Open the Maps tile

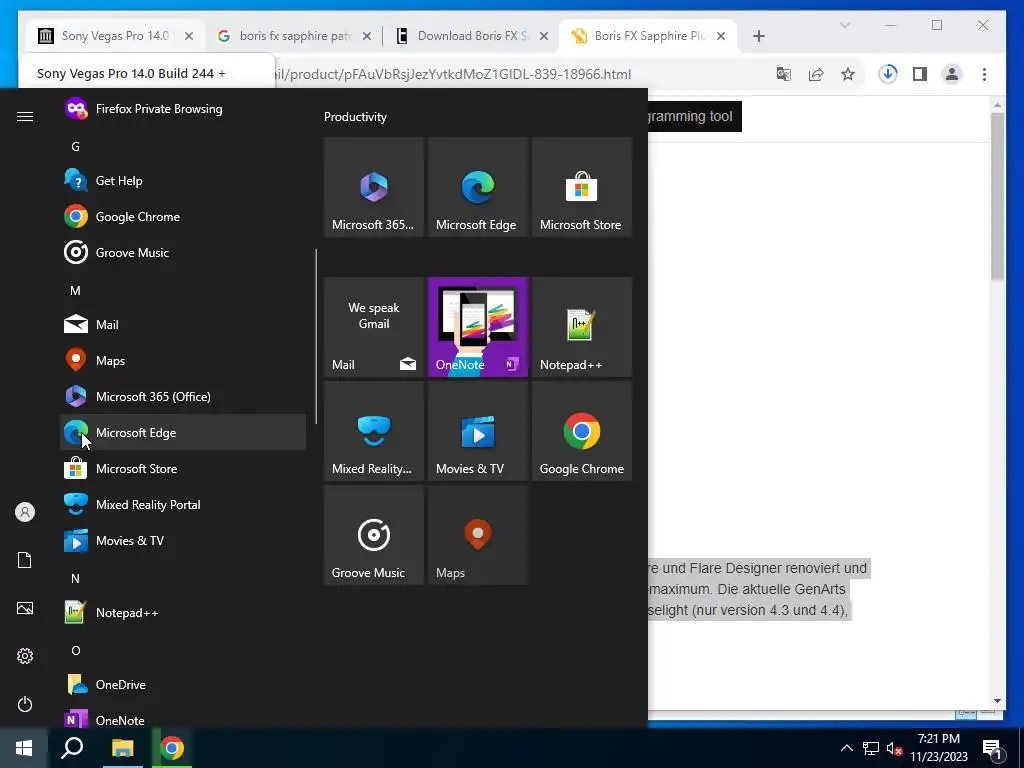[x=477, y=535]
